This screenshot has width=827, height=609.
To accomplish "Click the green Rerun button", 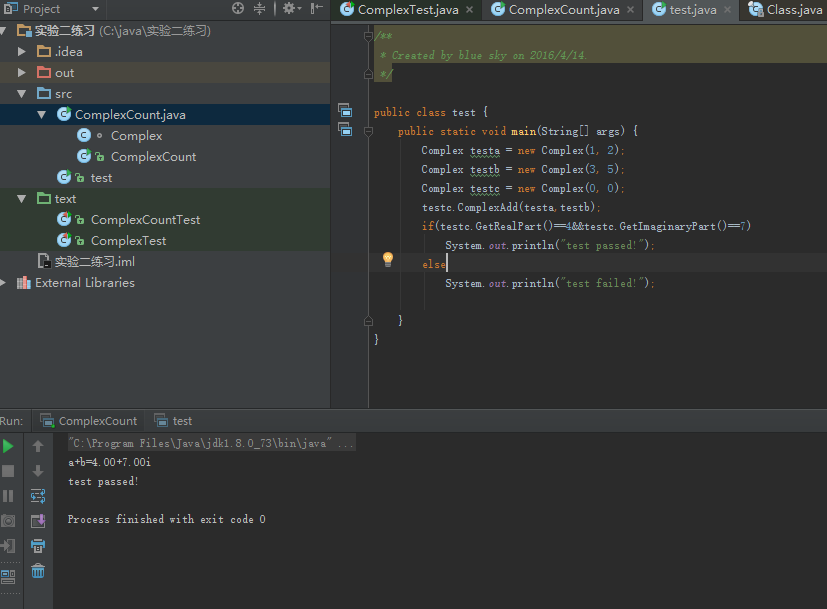I will tap(8, 447).
